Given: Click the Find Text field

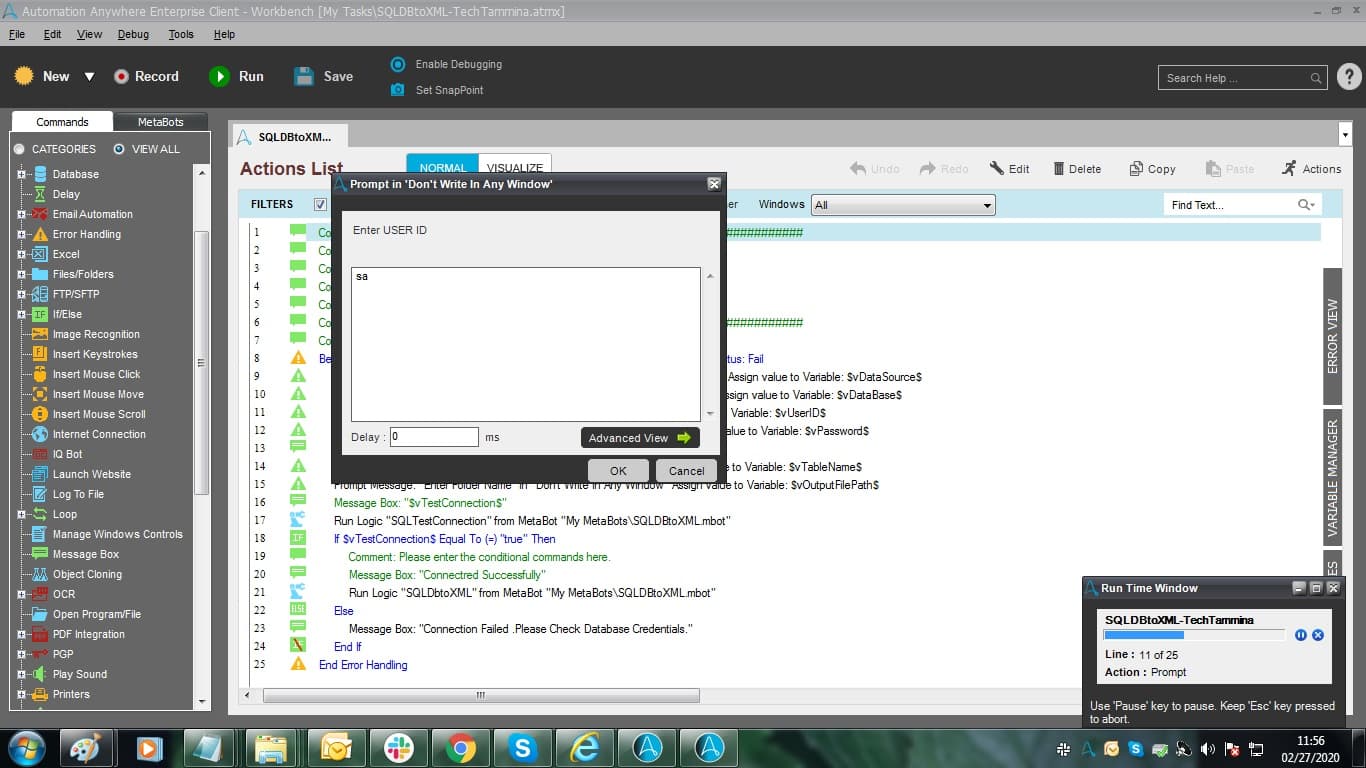Looking at the screenshot, I should (1243, 205).
